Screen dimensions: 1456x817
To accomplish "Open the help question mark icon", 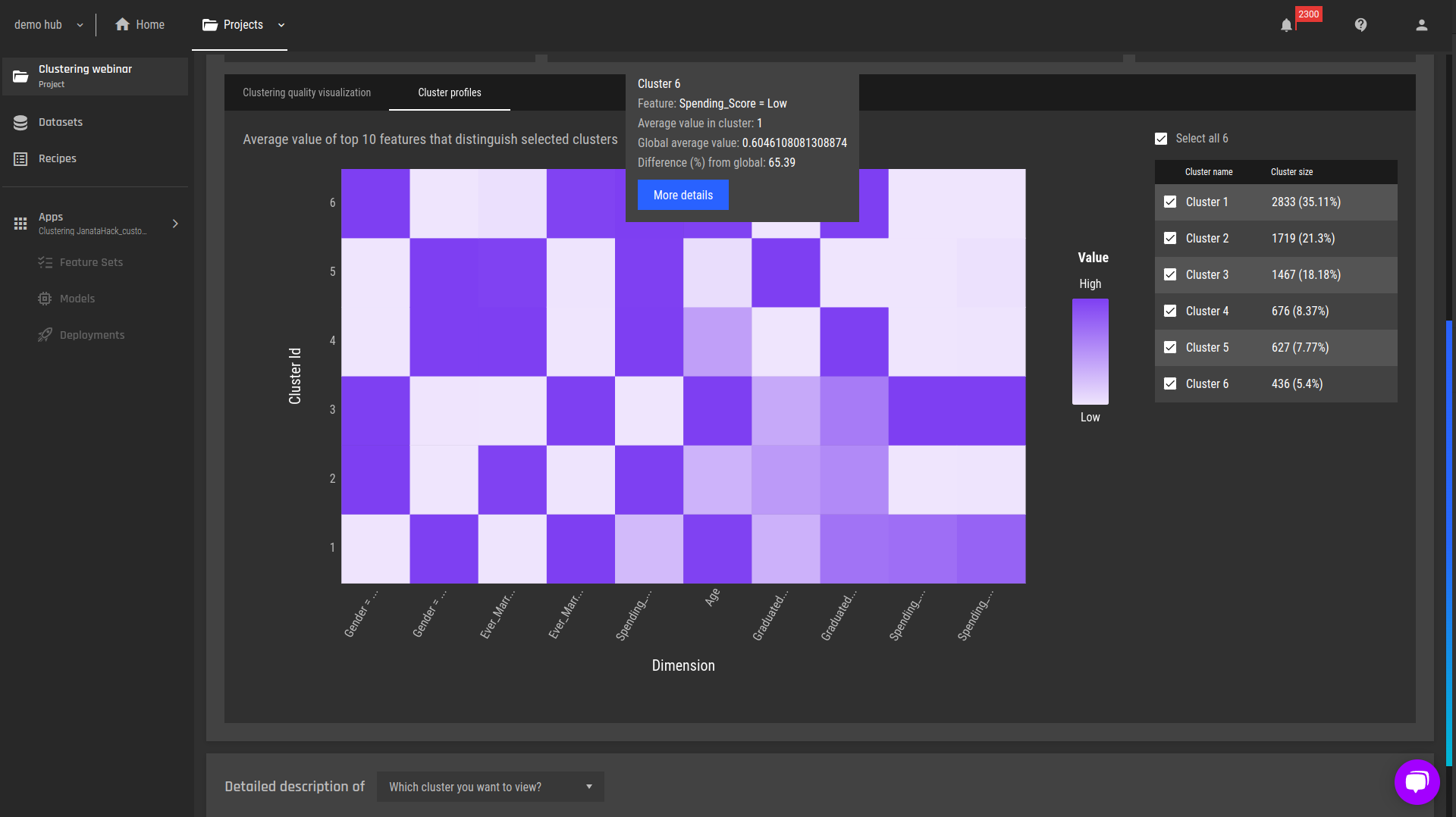I will pyautogui.click(x=1360, y=25).
